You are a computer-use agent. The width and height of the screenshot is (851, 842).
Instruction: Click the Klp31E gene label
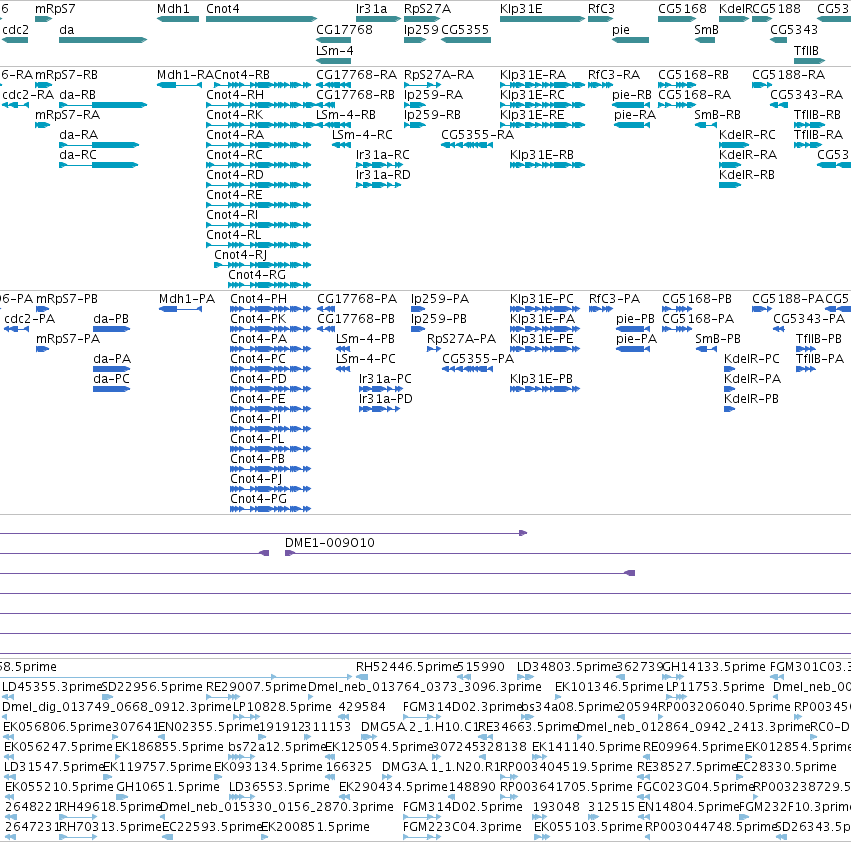521,9
